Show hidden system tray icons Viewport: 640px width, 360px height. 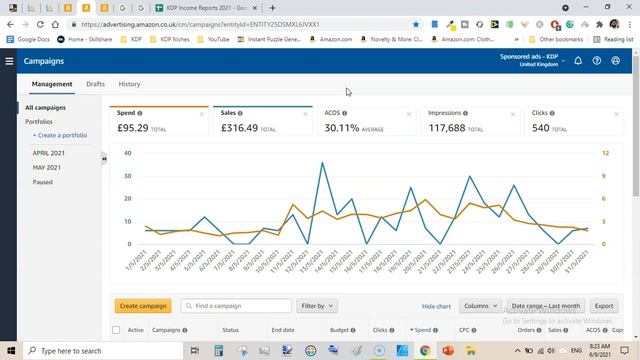coord(517,351)
